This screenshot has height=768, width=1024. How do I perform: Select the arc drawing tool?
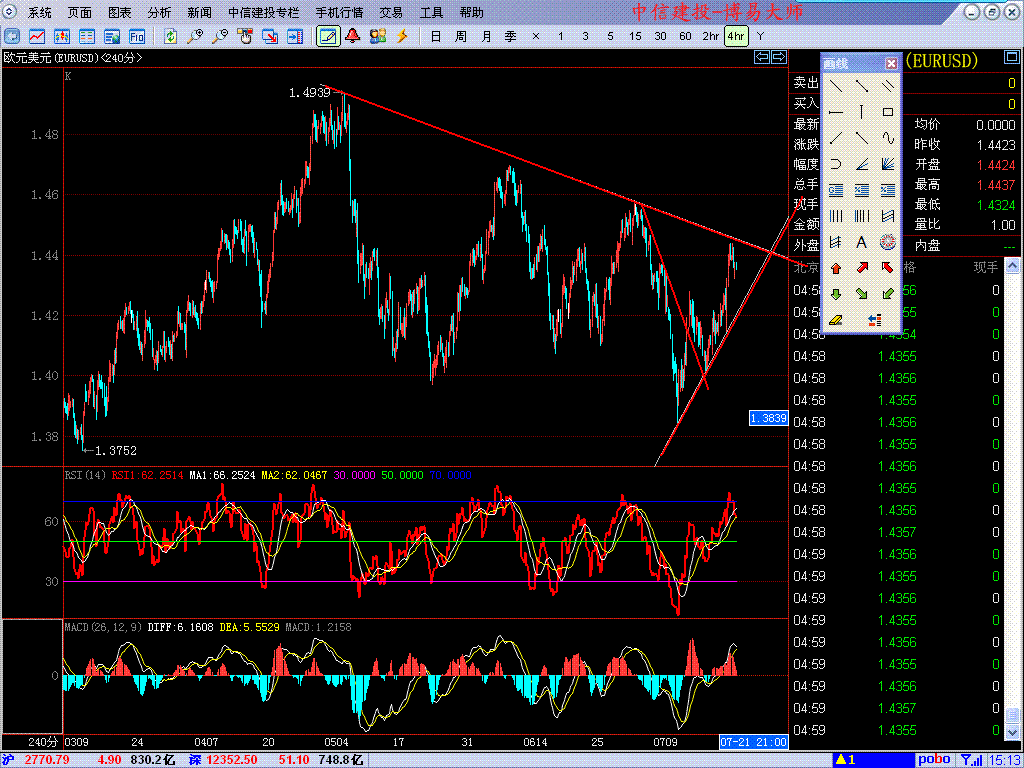[835, 164]
